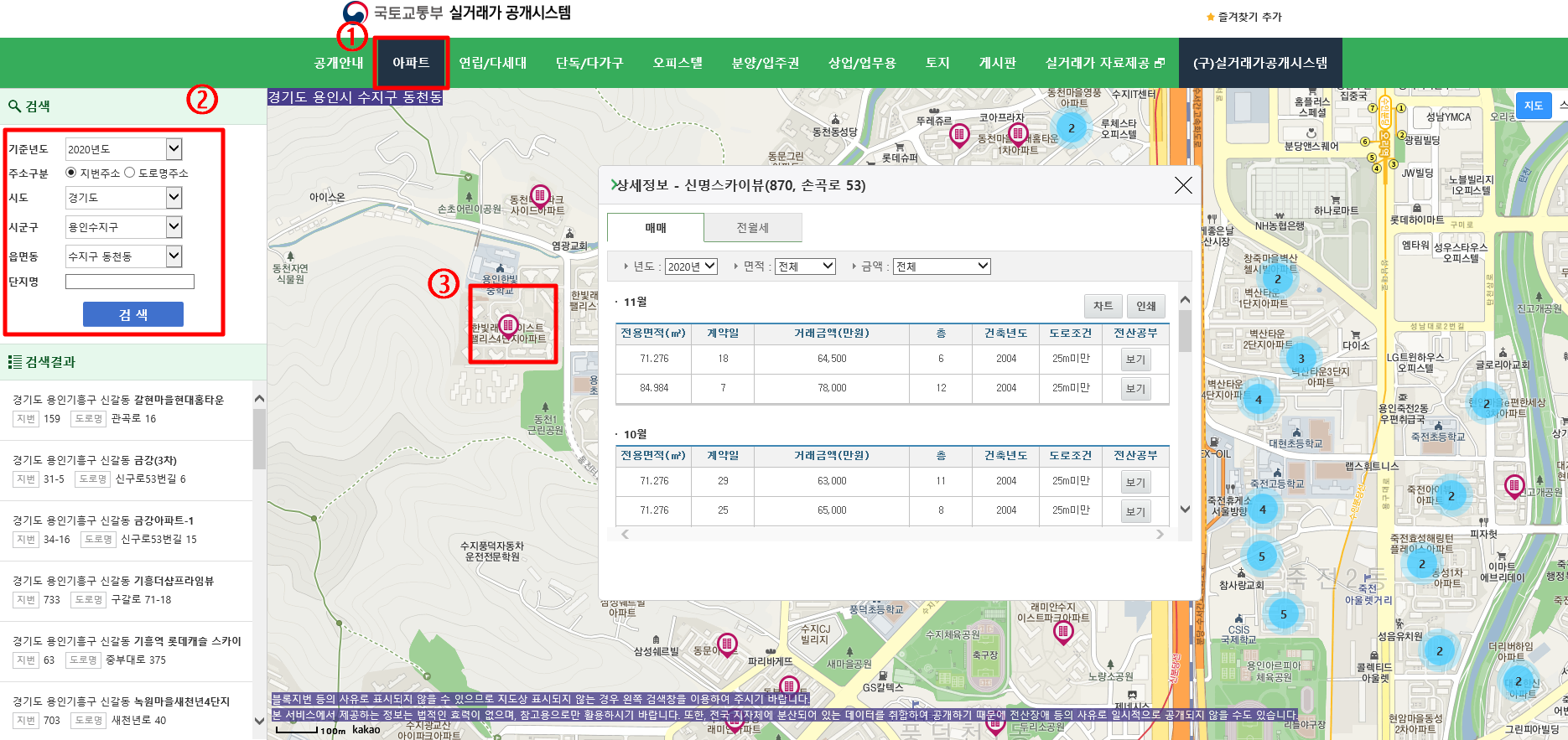The height and width of the screenshot is (740, 1568).
Task: Click the 검색결과 list icon
Action: pos(15,362)
